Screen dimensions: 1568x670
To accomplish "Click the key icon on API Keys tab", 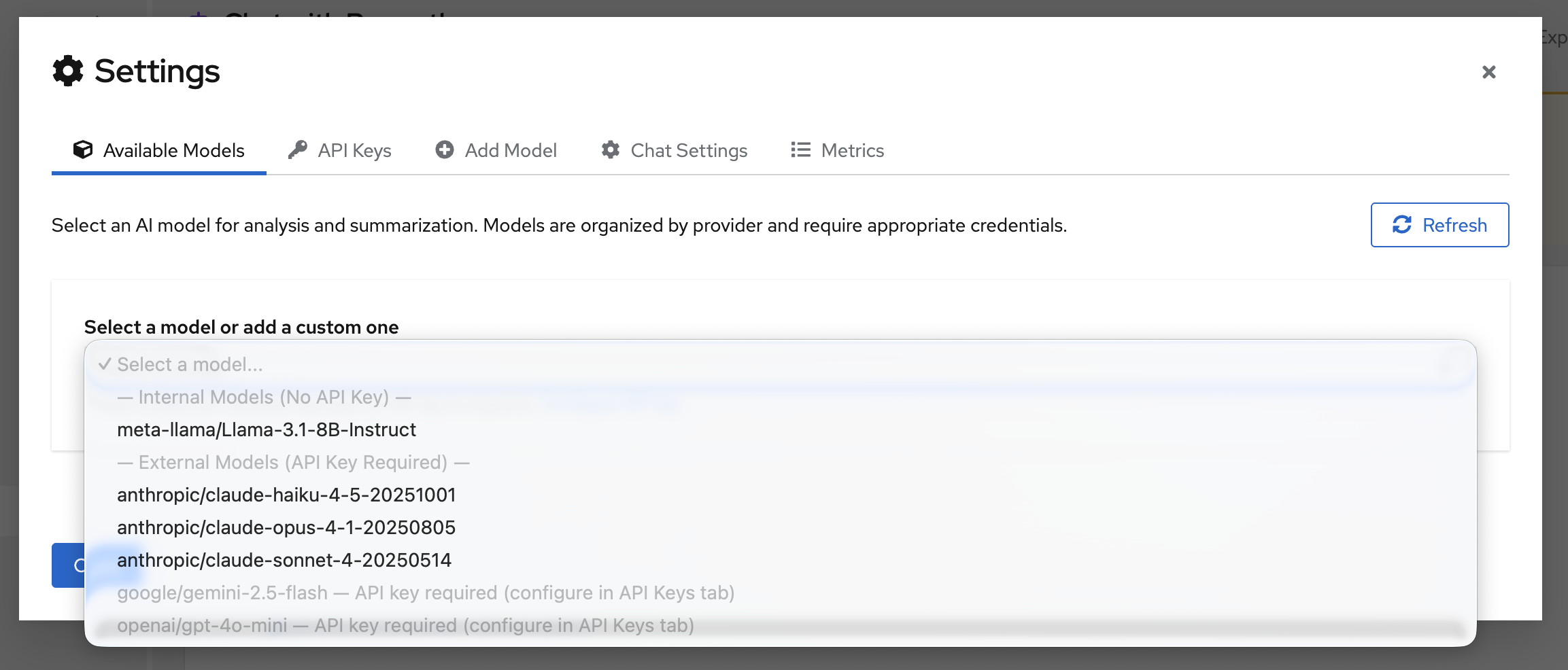I will point(298,149).
